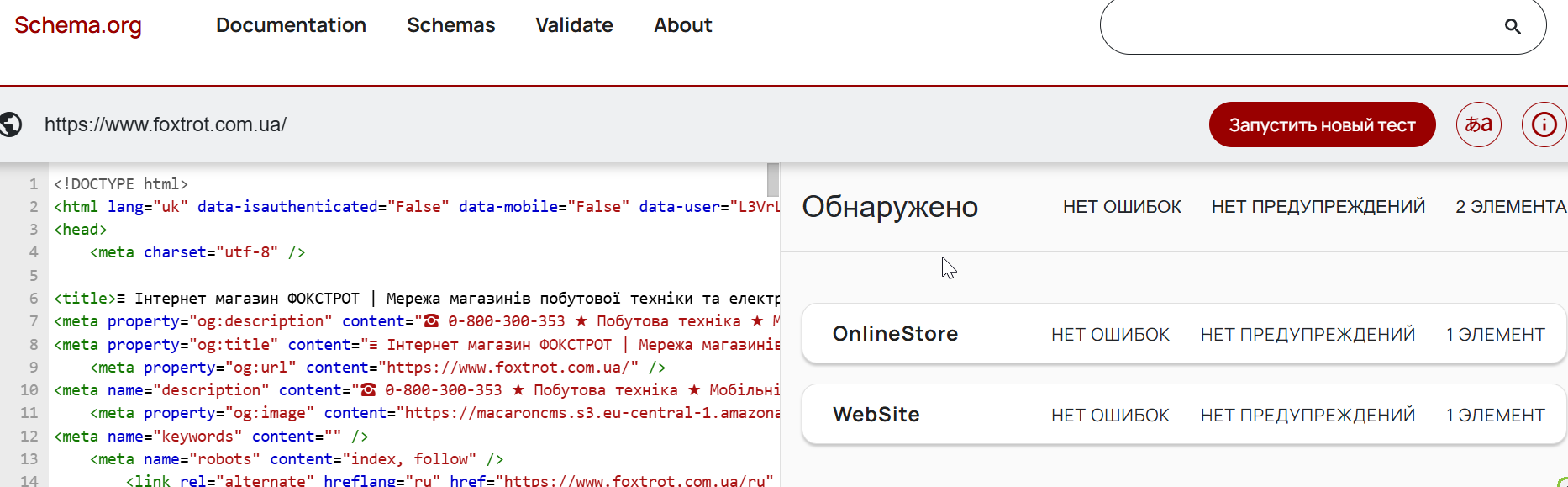
Task: Click НЕТ ПРЕДУПРЕЖДЕНИЙ in the Обнаружено row
Action: (x=1318, y=207)
